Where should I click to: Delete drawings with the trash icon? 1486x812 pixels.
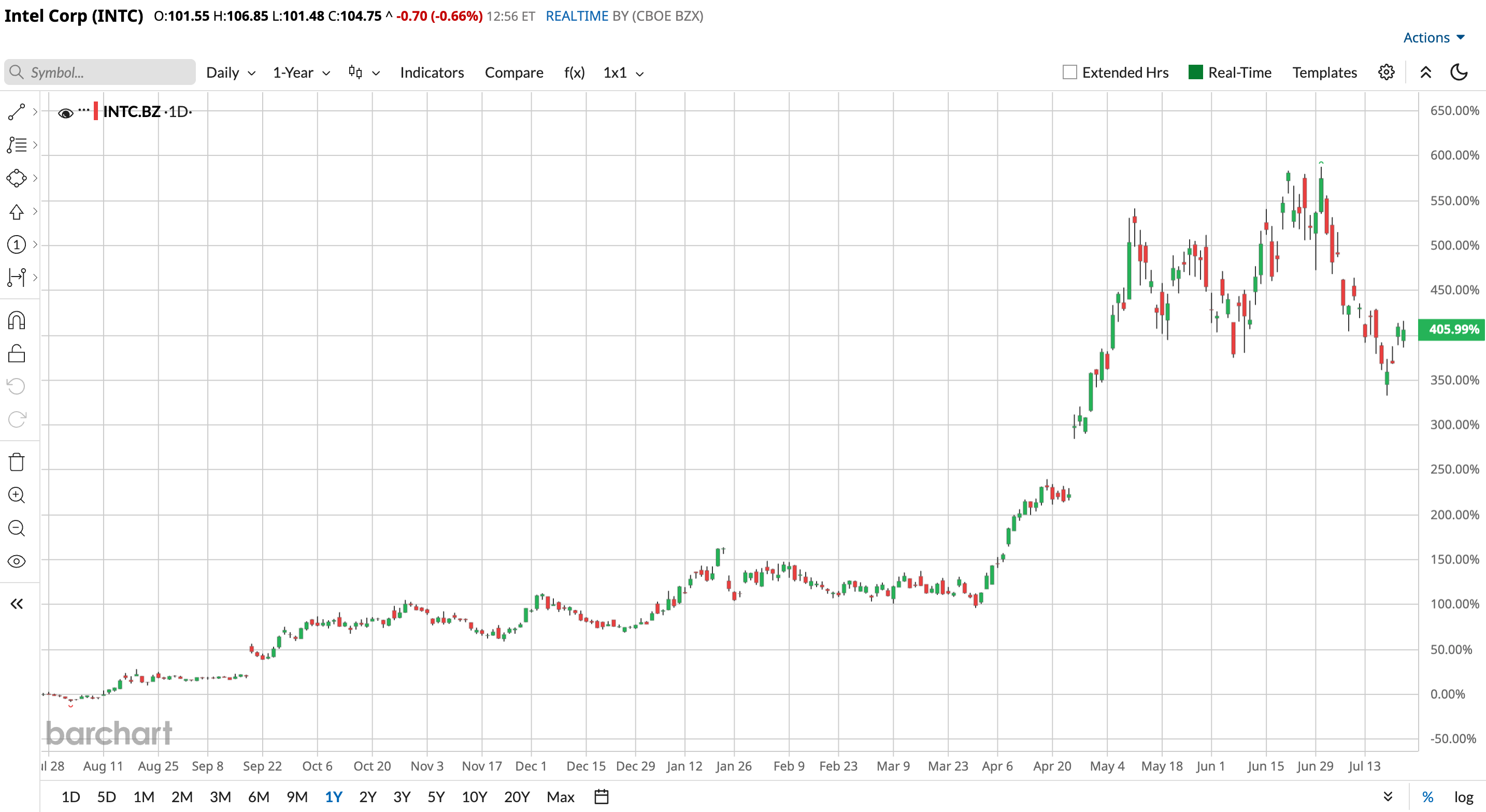point(17,462)
